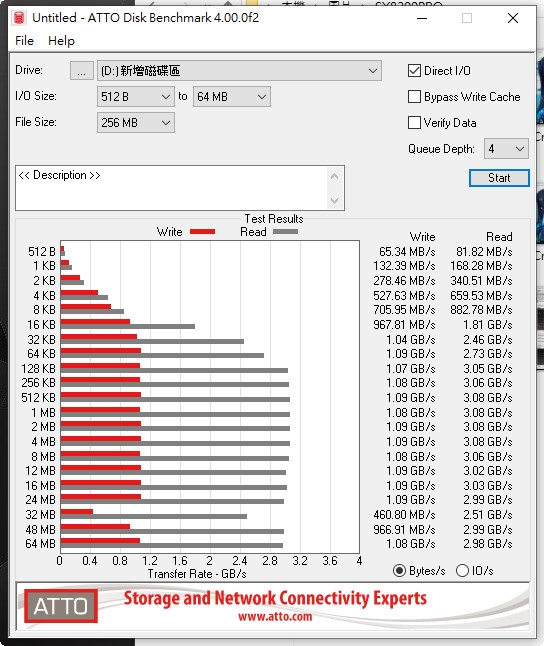Open the Help menu
Image resolution: width=544 pixels, height=646 pixels.
coord(61,41)
